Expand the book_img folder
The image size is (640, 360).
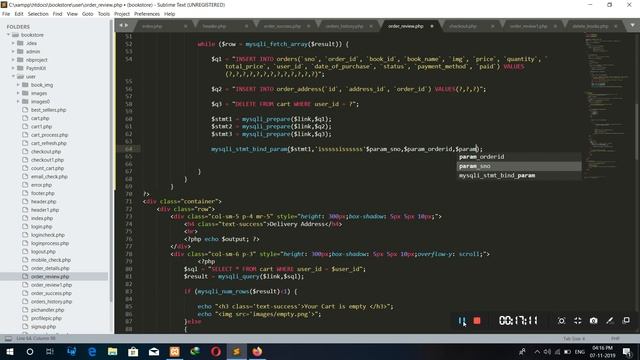coord(18,85)
